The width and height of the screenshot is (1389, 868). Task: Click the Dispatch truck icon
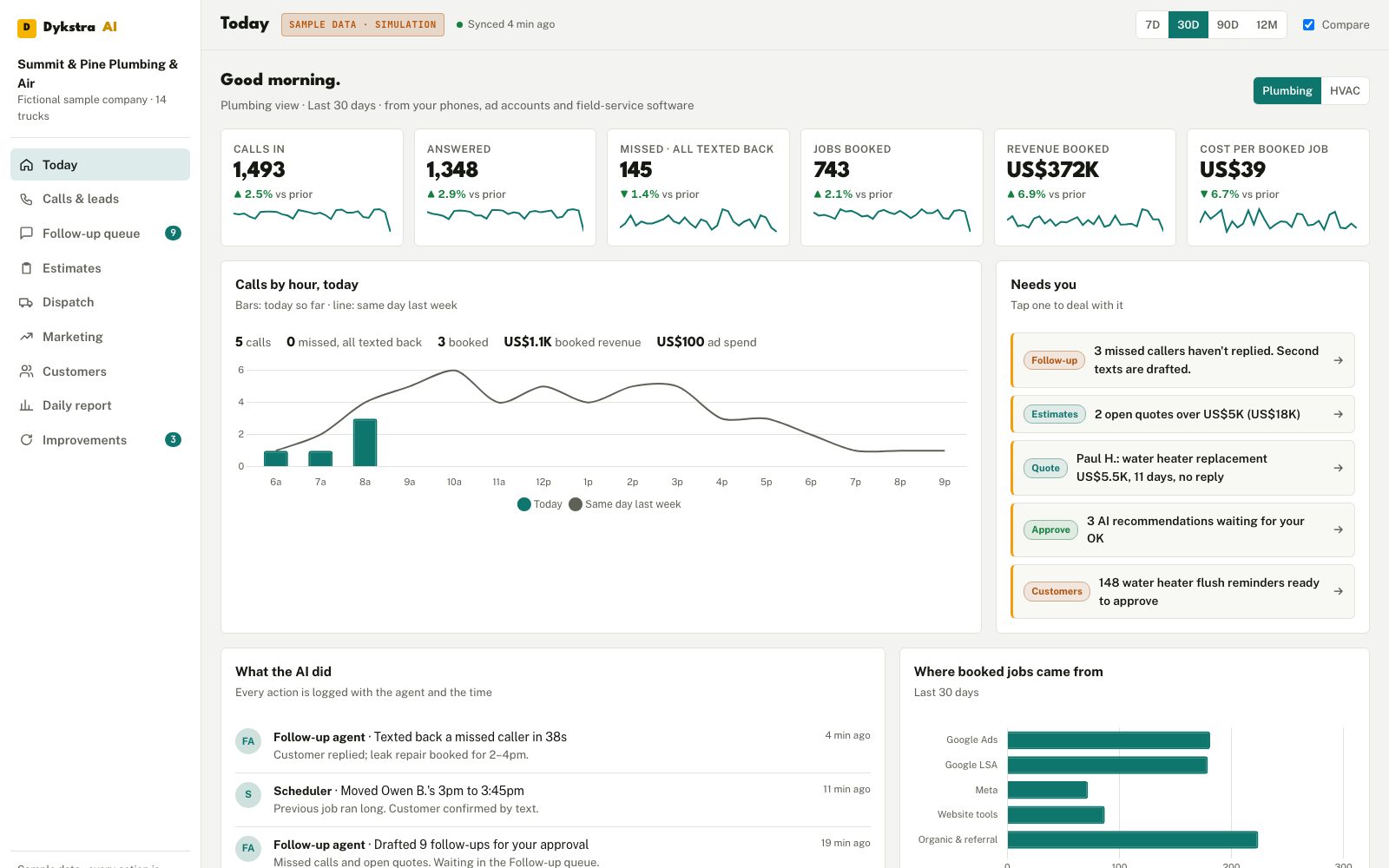pyautogui.click(x=26, y=302)
